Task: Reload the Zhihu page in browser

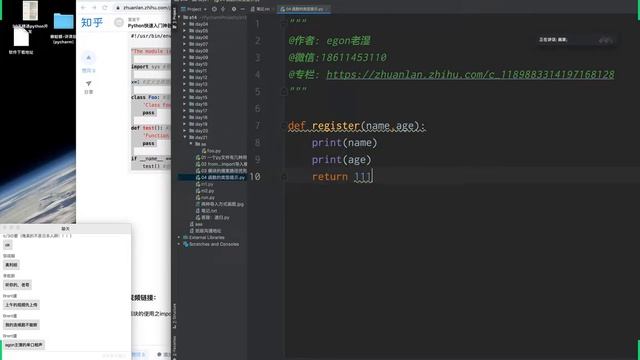Action: [105, 8]
